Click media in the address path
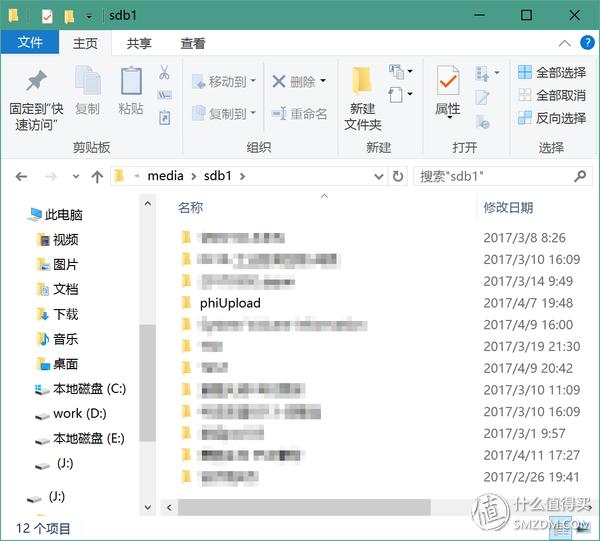 click(x=165, y=176)
